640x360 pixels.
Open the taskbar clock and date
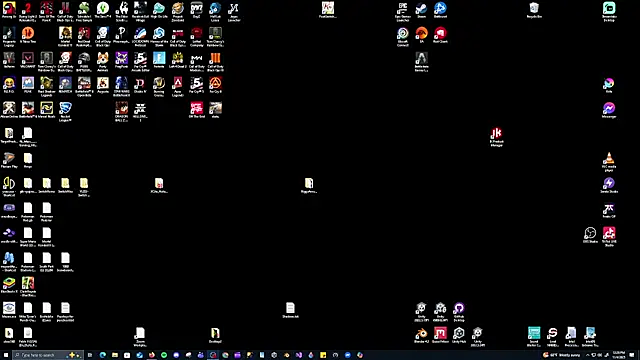[619, 355]
